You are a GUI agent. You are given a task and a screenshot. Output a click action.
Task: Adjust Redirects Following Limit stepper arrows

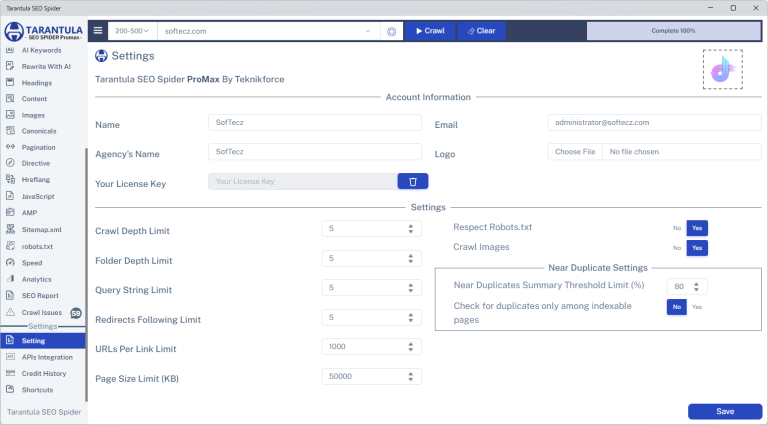[x=410, y=318]
